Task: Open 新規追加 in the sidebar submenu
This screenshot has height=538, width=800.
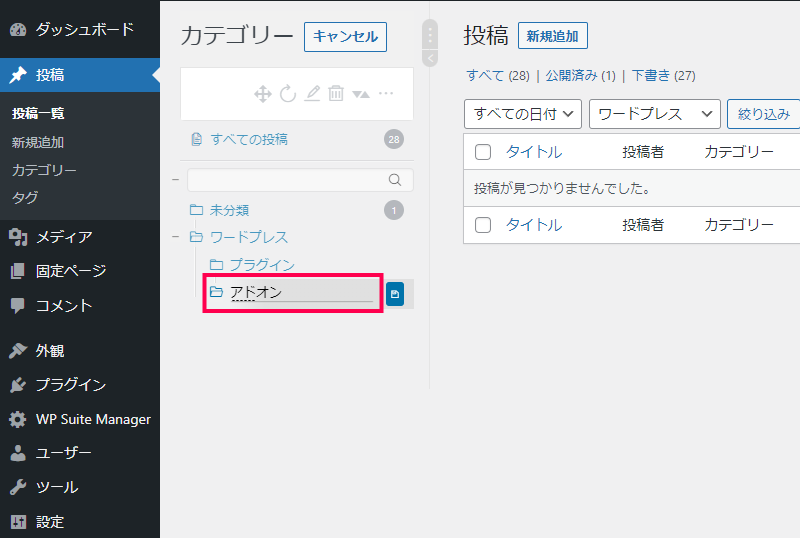Action: [38, 142]
